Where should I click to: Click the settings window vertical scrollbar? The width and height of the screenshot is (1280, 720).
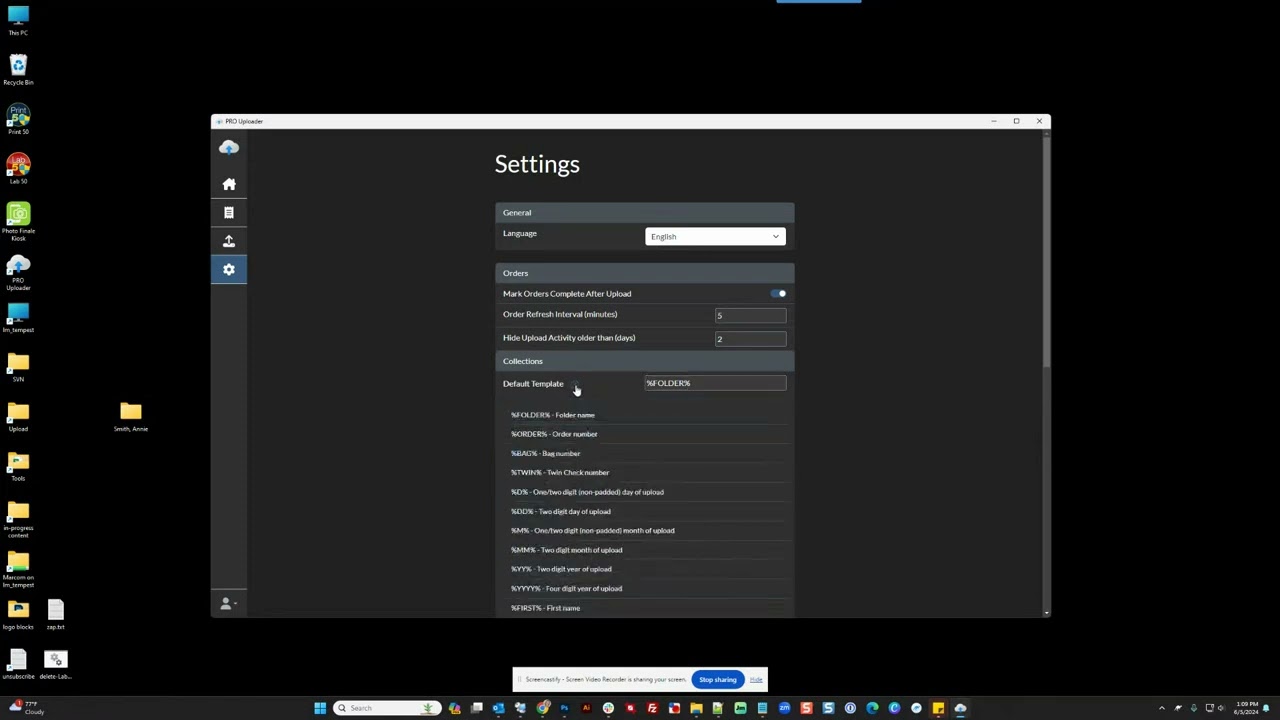click(1046, 250)
